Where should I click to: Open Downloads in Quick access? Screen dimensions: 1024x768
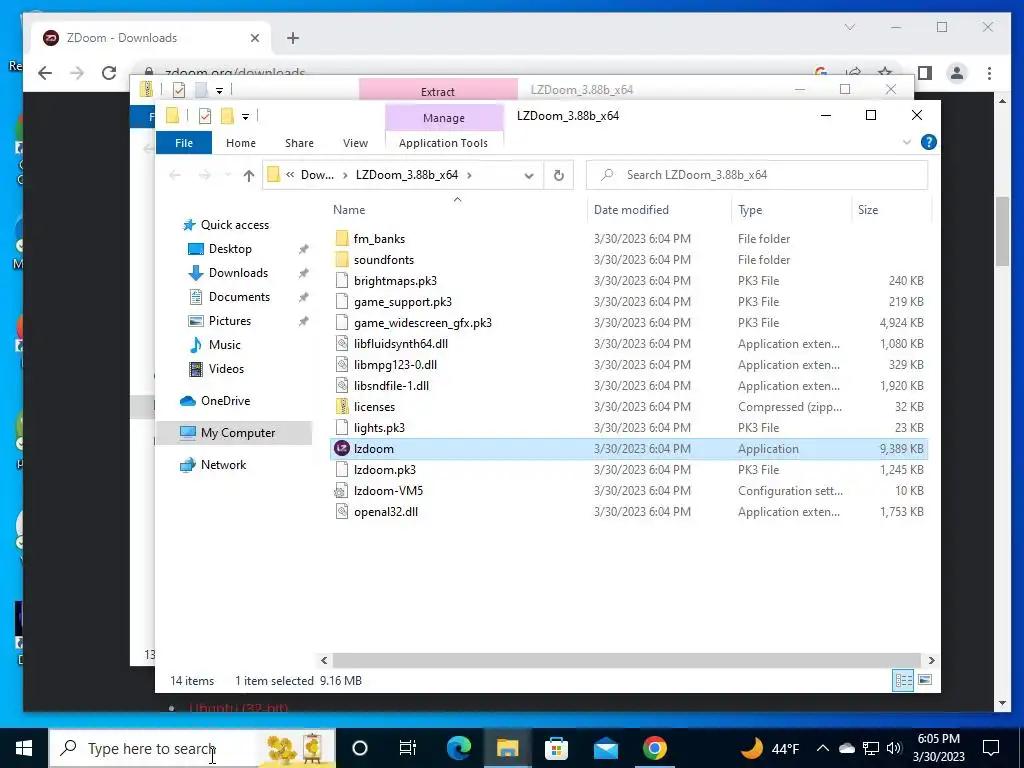[238, 273]
